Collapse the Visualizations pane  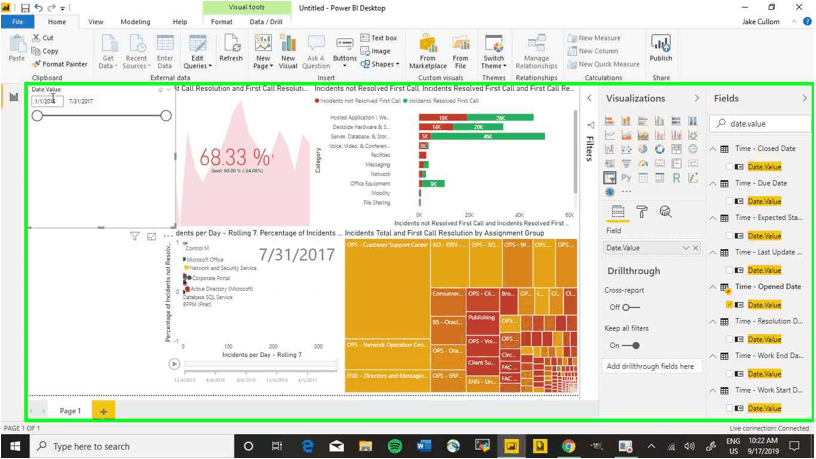coord(697,98)
